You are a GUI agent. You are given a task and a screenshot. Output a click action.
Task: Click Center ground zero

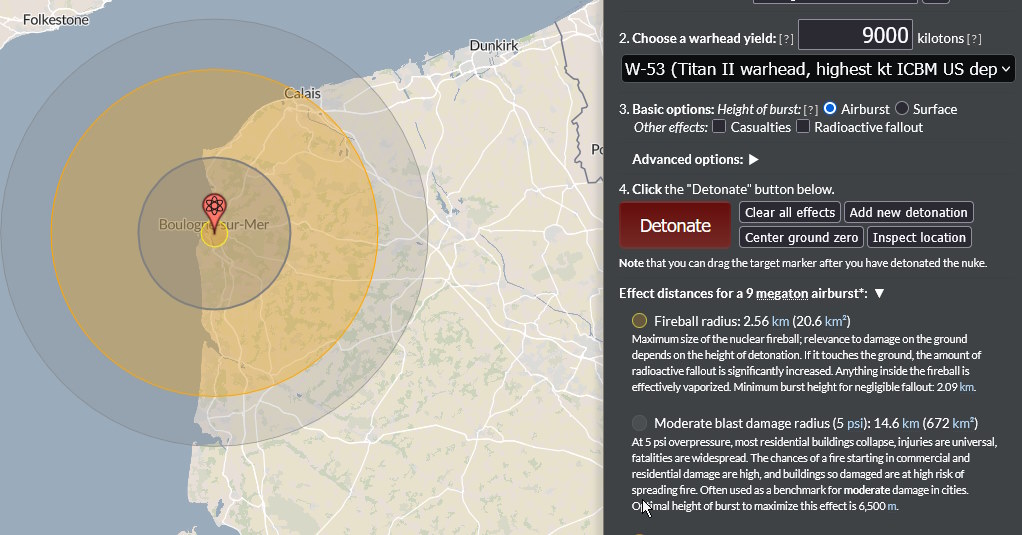pos(801,237)
